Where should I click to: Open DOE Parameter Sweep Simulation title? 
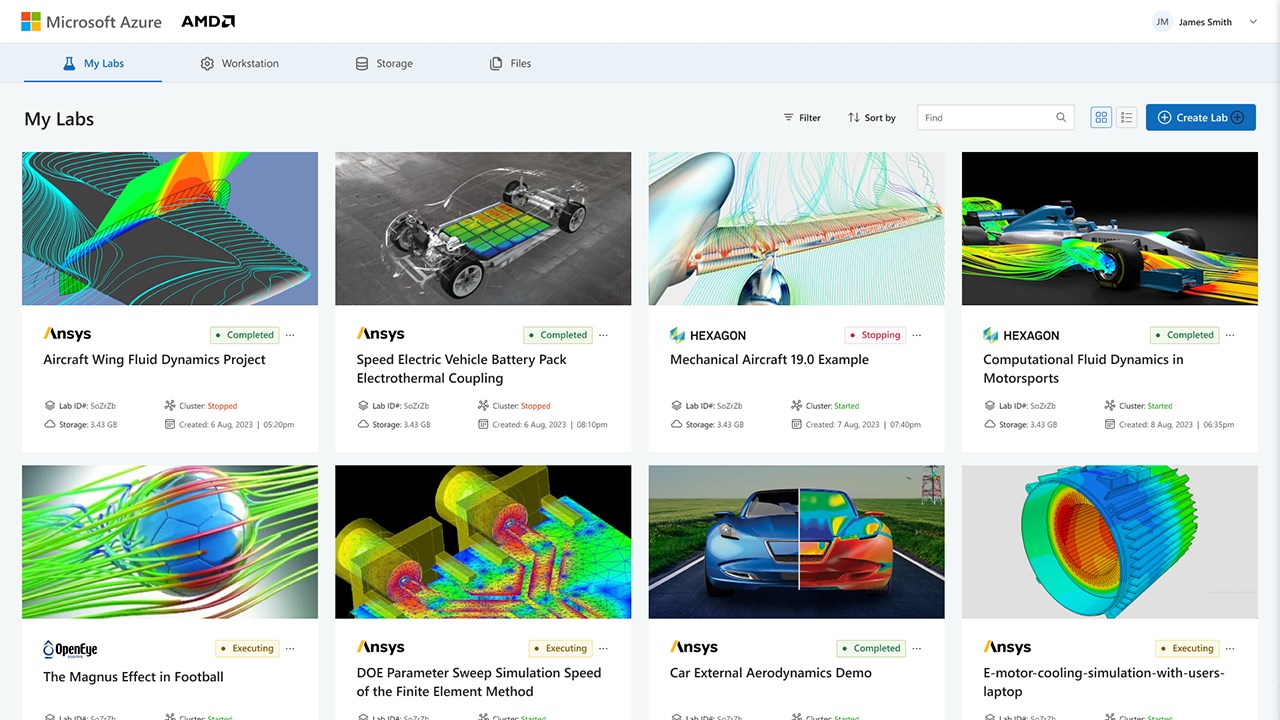[x=479, y=682]
